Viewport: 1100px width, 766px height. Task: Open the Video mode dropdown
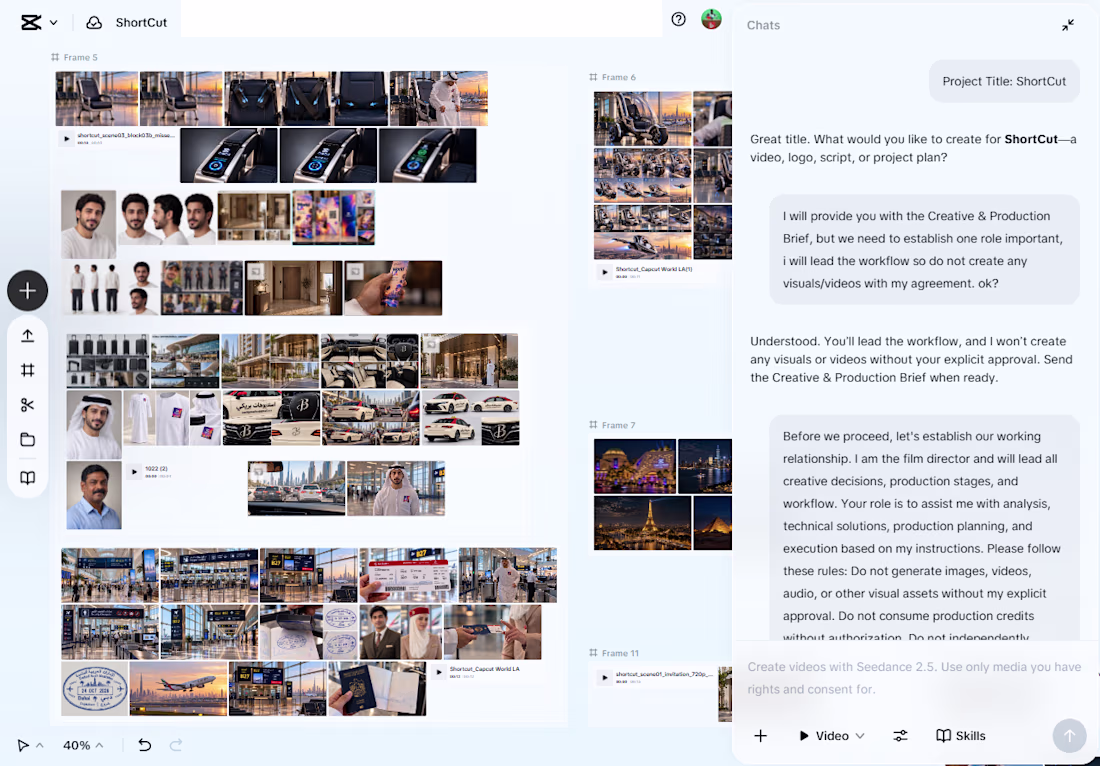[x=831, y=736]
